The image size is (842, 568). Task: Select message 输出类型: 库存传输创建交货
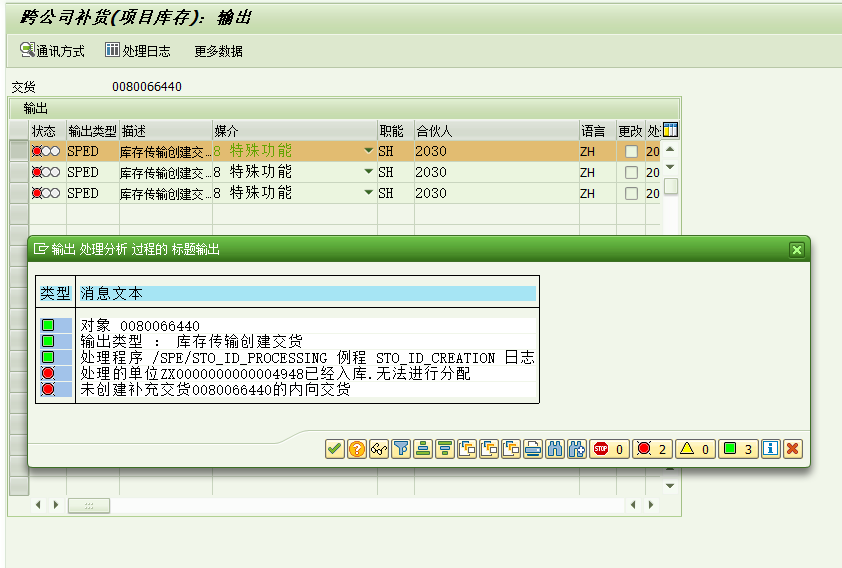pyautogui.click(x=308, y=341)
